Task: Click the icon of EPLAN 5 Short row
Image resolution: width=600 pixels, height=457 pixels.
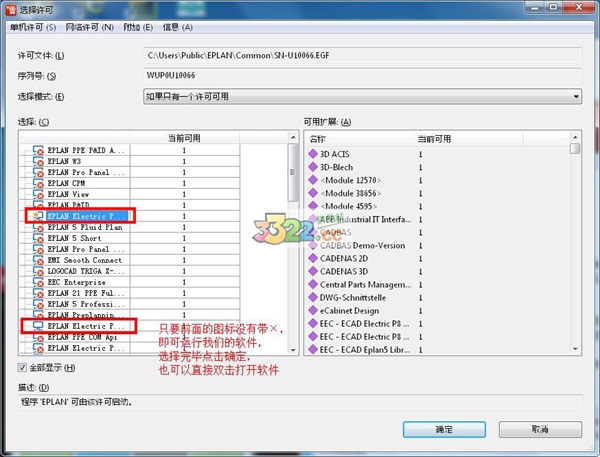Action: pyautogui.click(x=38, y=238)
